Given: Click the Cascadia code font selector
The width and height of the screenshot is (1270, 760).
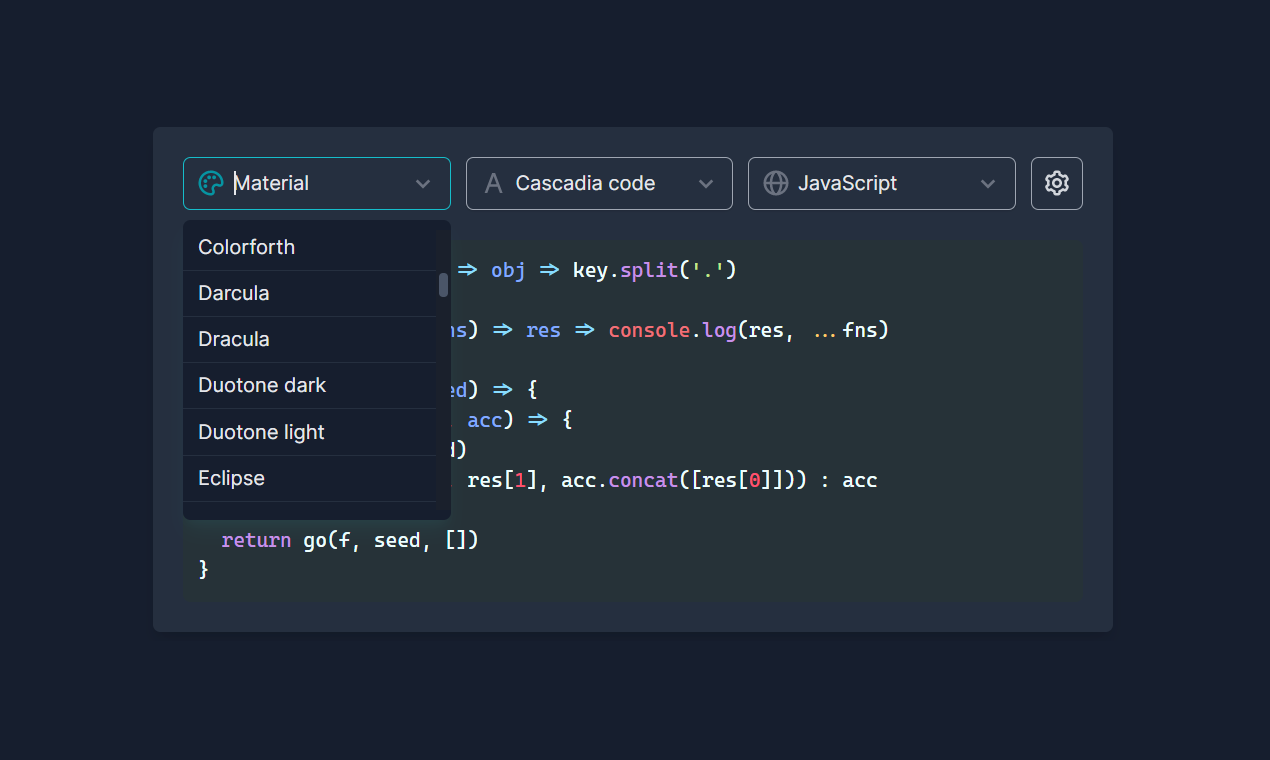Looking at the screenshot, I should pos(598,183).
